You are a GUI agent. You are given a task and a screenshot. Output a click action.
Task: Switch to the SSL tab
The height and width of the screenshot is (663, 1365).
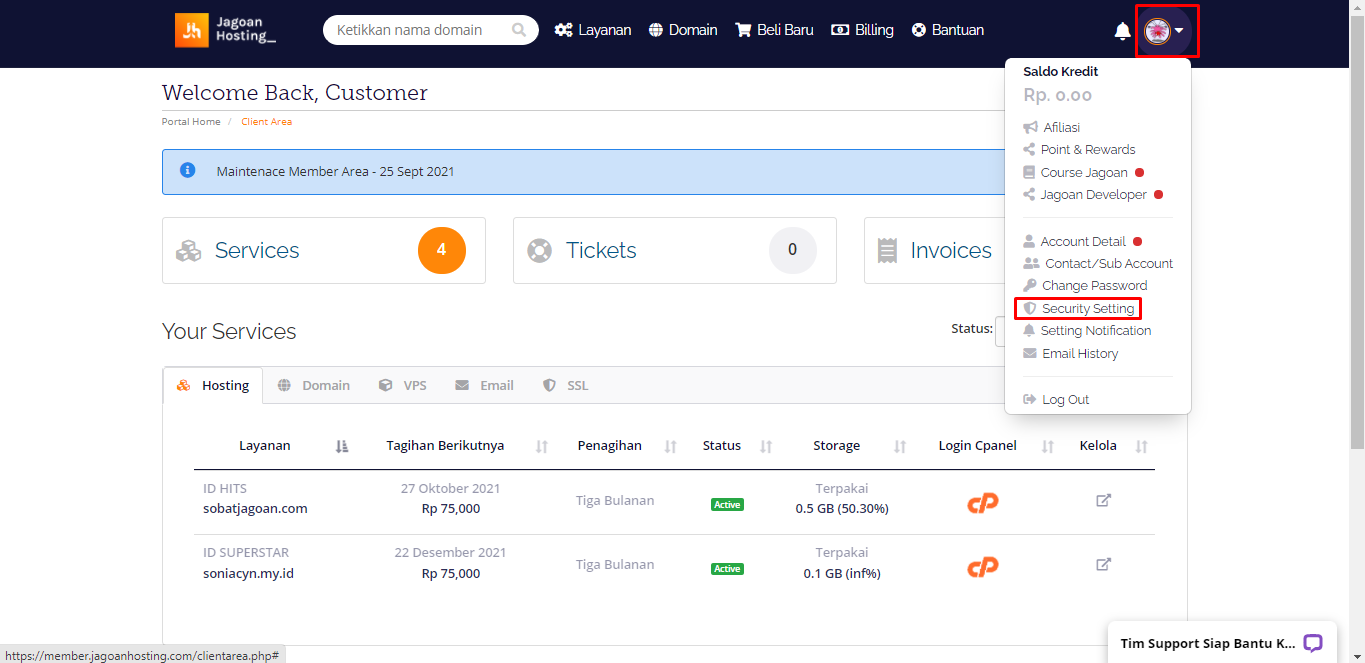coord(566,385)
